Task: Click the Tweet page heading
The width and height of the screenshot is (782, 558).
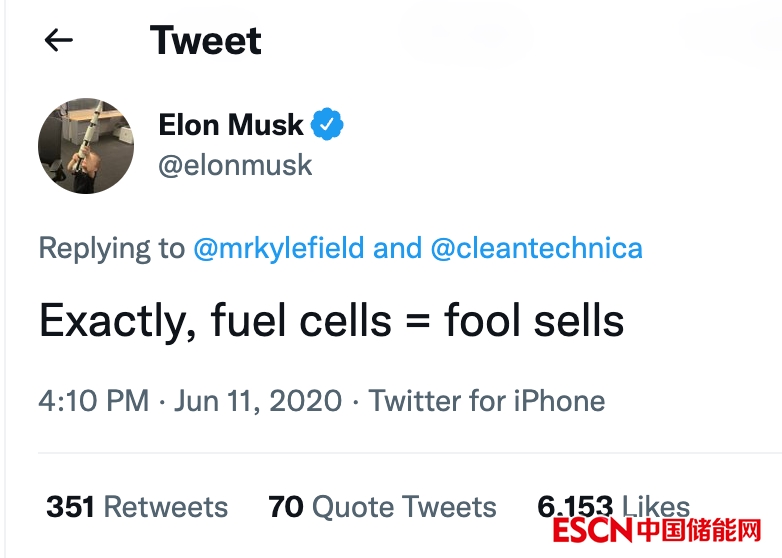Action: [206, 40]
